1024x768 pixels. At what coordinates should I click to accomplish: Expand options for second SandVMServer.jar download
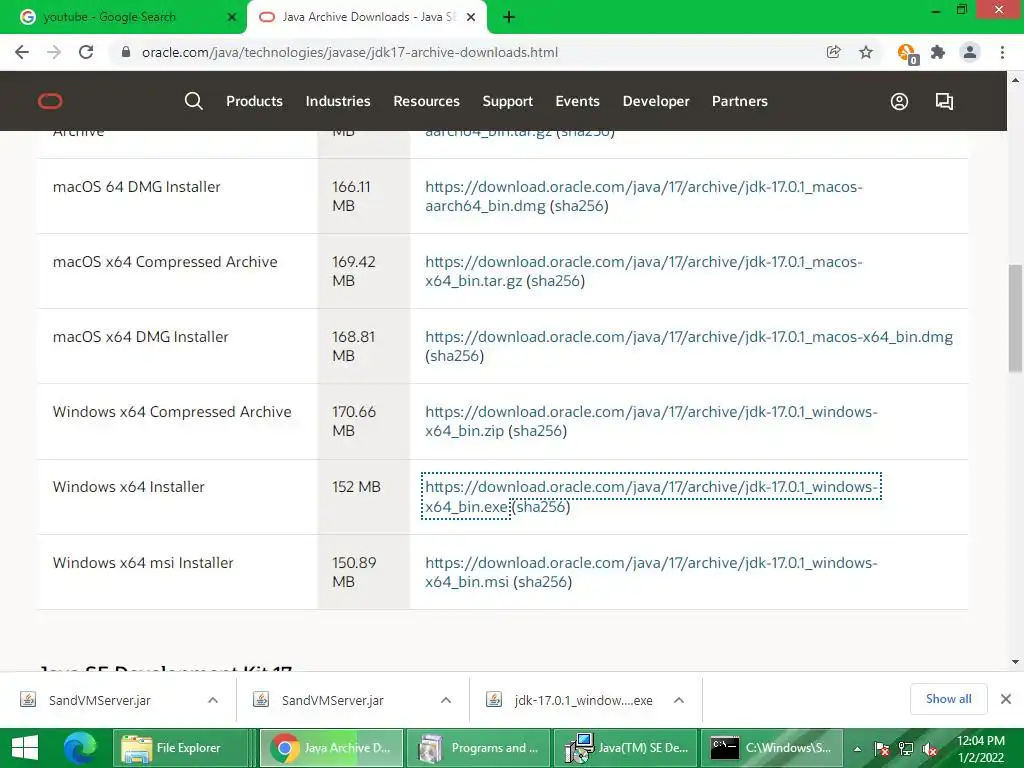coord(446,700)
